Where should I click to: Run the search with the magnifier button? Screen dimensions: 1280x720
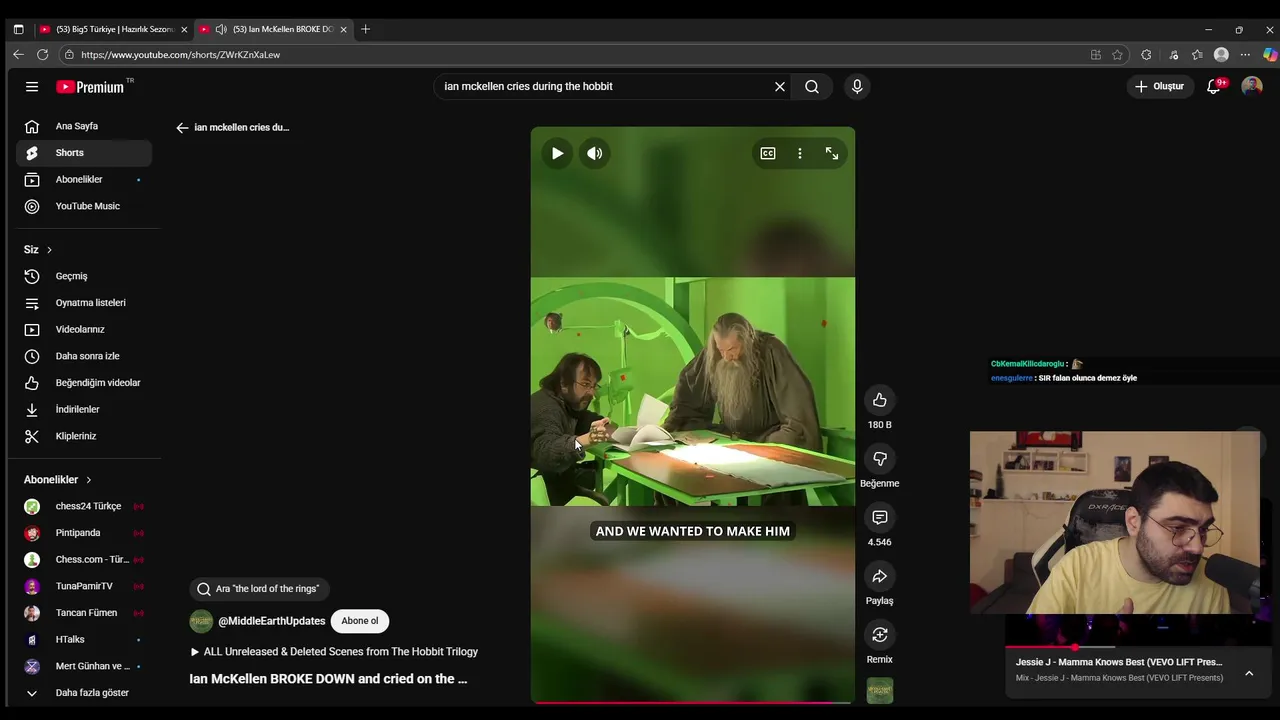click(812, 87)
